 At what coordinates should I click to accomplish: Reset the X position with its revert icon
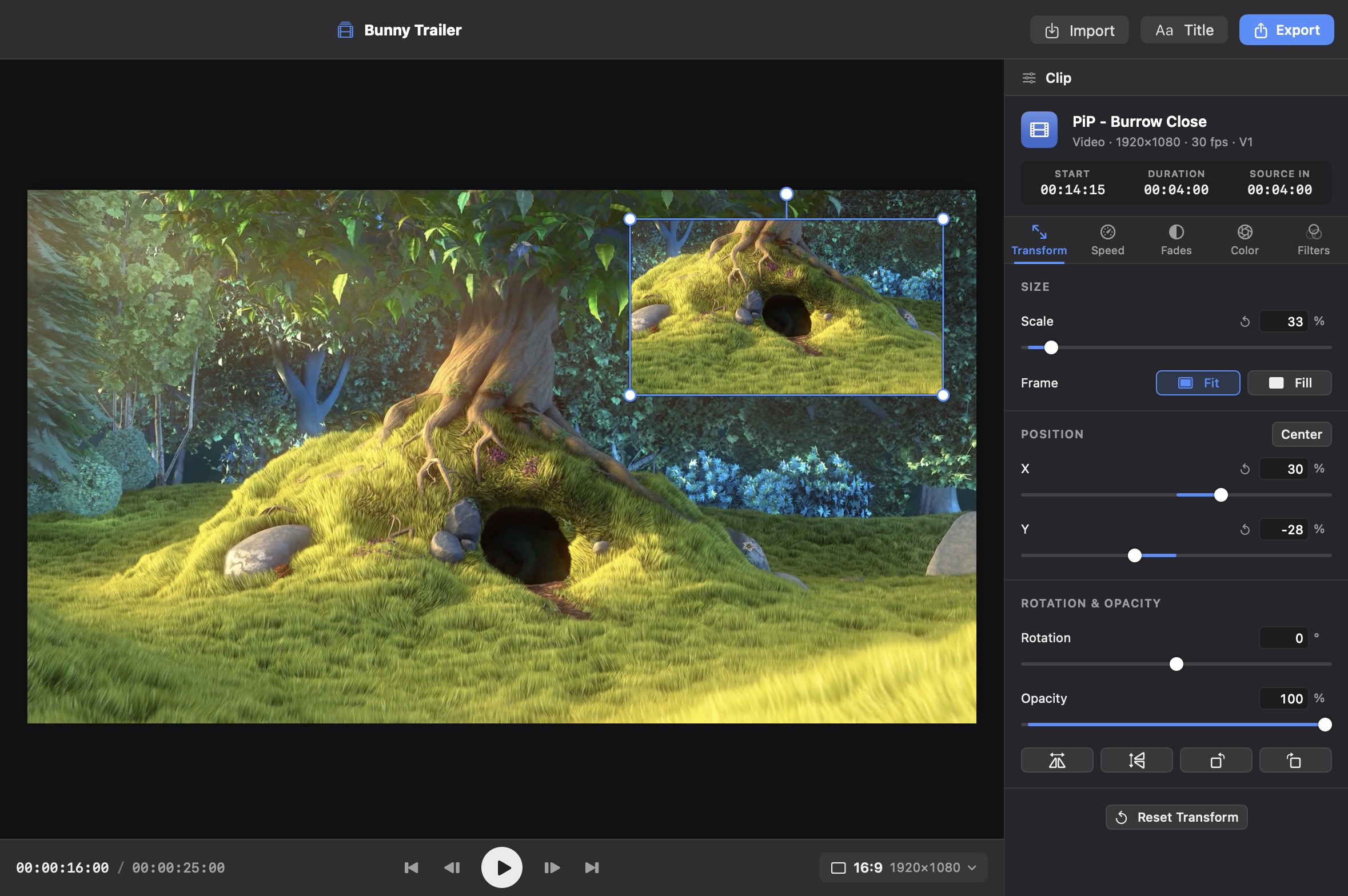tap(1245, 469)
